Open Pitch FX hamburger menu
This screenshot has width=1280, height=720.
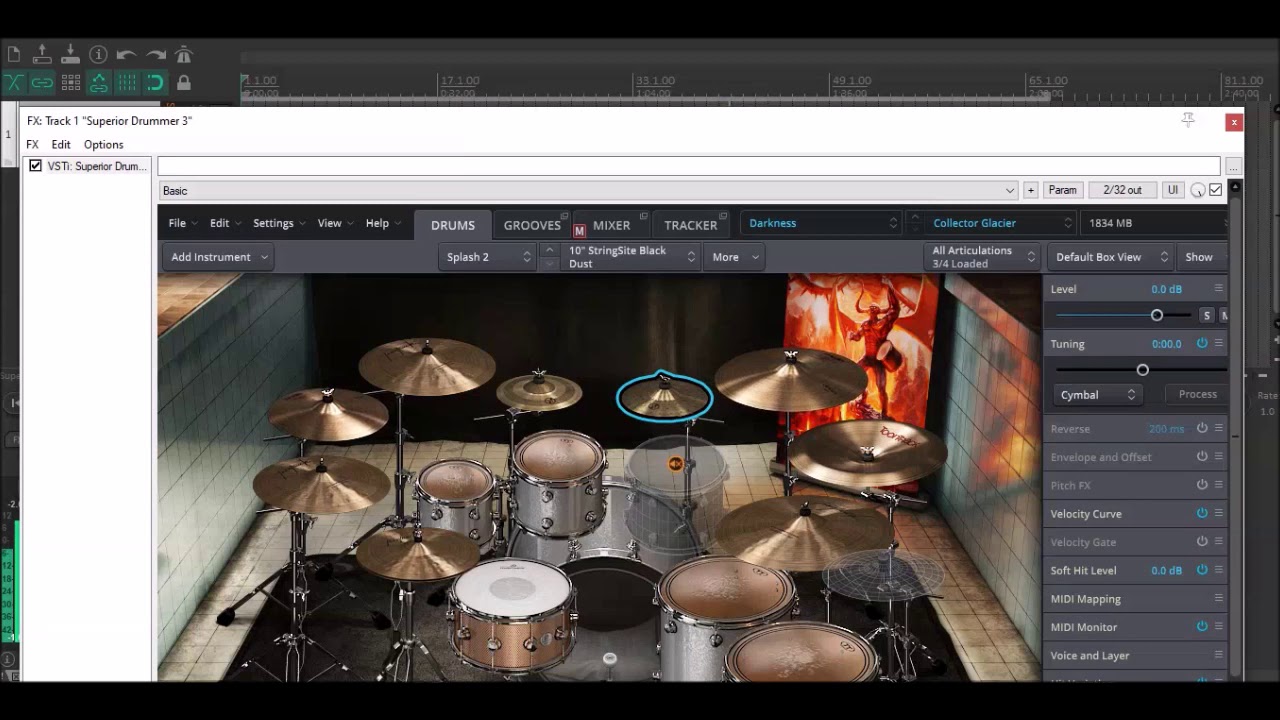pos(1218,485)
